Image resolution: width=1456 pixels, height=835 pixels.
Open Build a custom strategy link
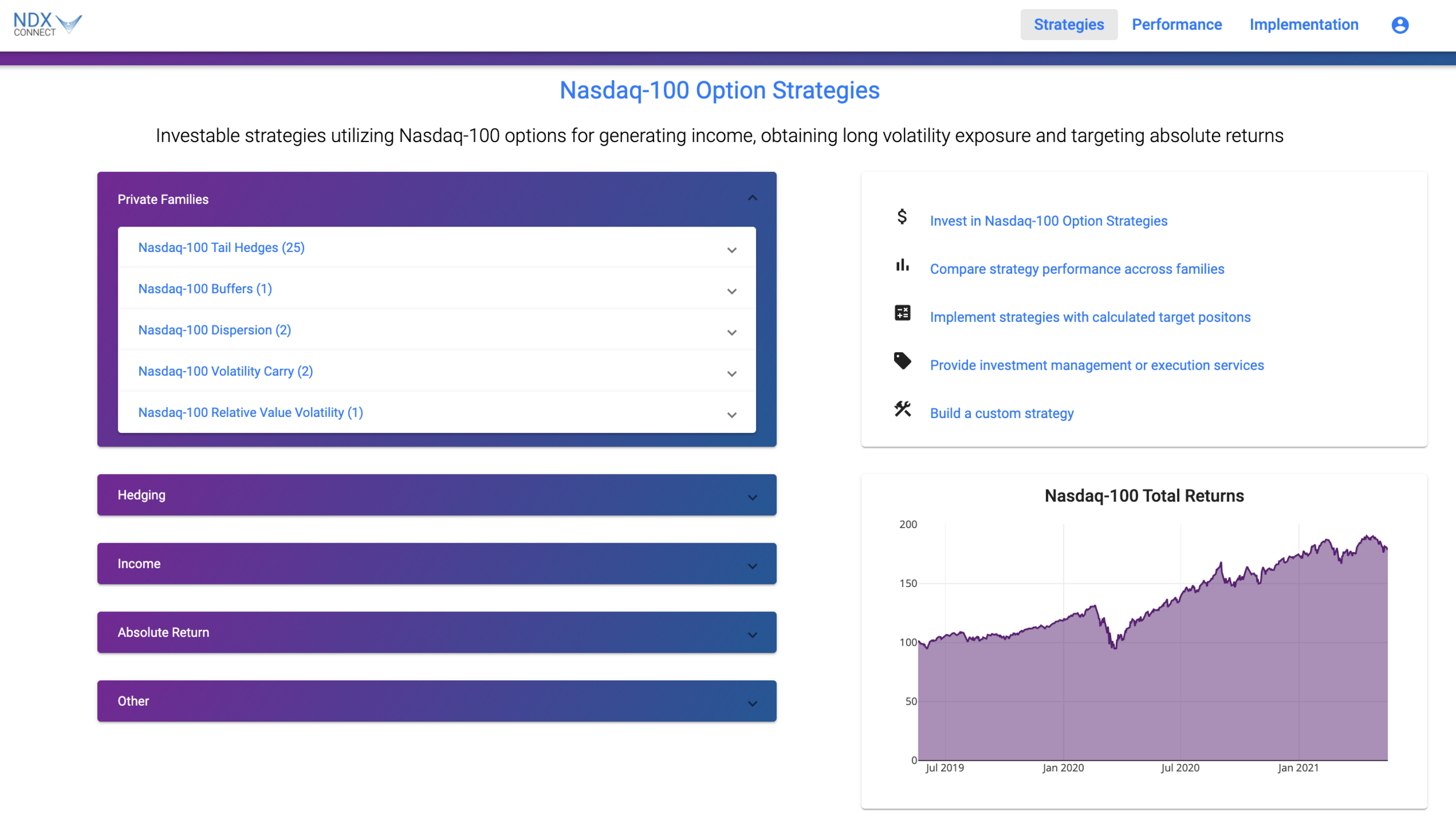(x=1001, y=413)
